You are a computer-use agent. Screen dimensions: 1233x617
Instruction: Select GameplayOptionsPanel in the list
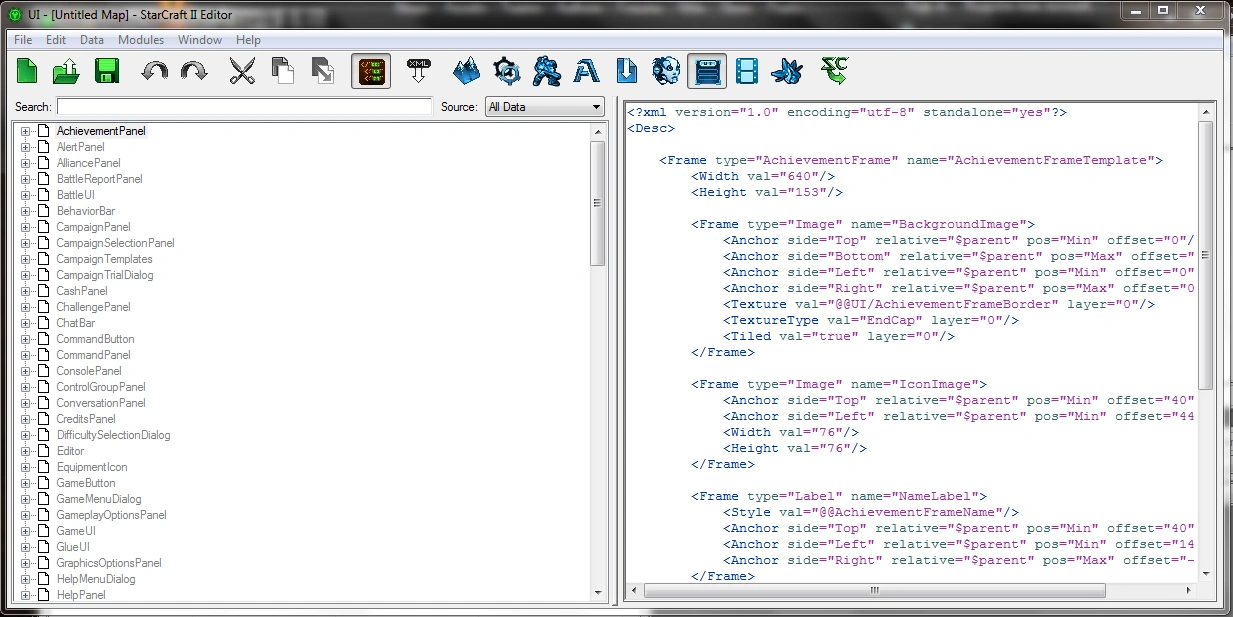(111, 515)
